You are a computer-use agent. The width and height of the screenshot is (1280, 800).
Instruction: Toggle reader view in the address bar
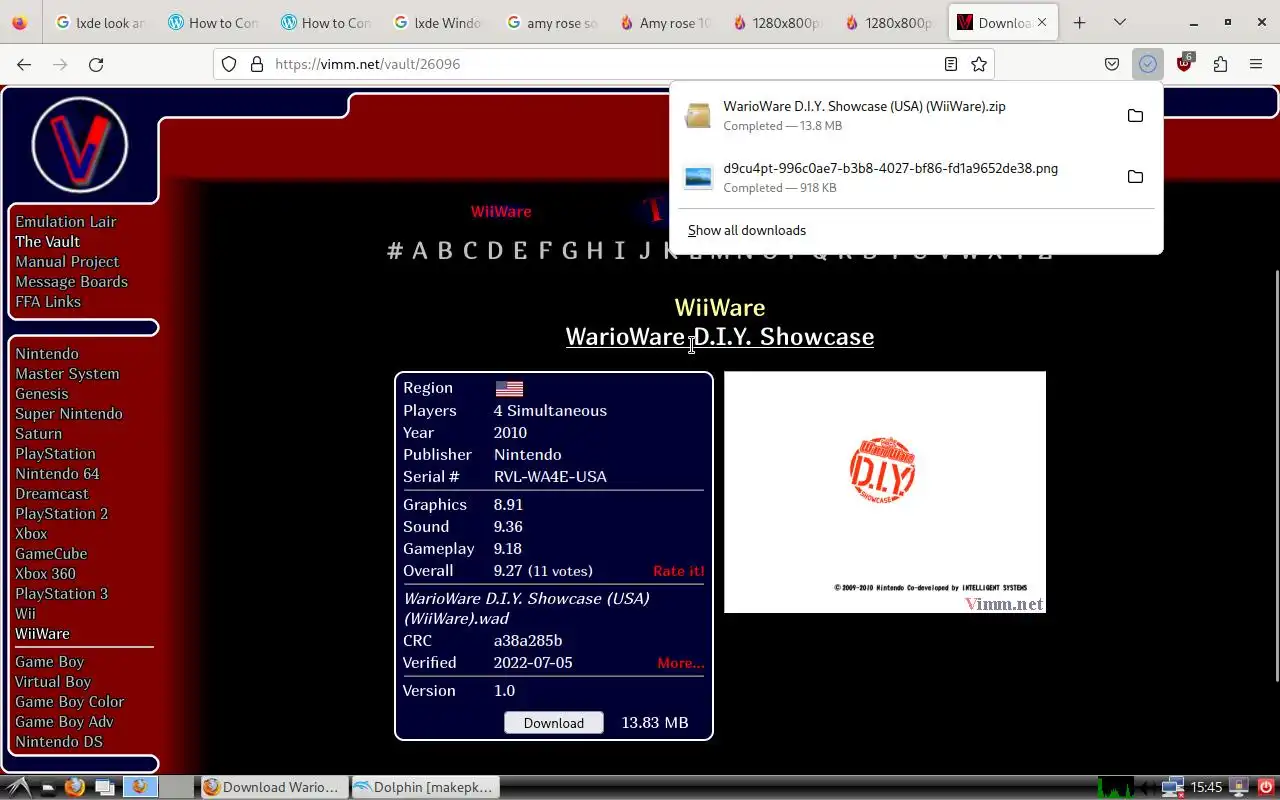[951, 64]
